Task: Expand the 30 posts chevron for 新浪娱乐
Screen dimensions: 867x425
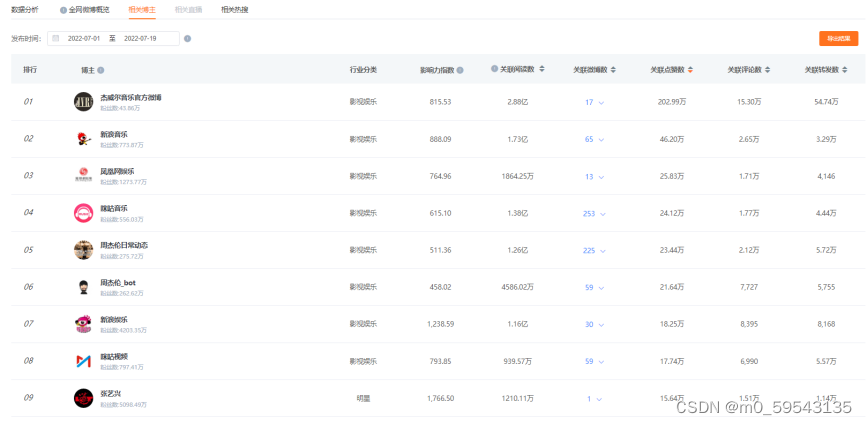Action: coord(601,324)
